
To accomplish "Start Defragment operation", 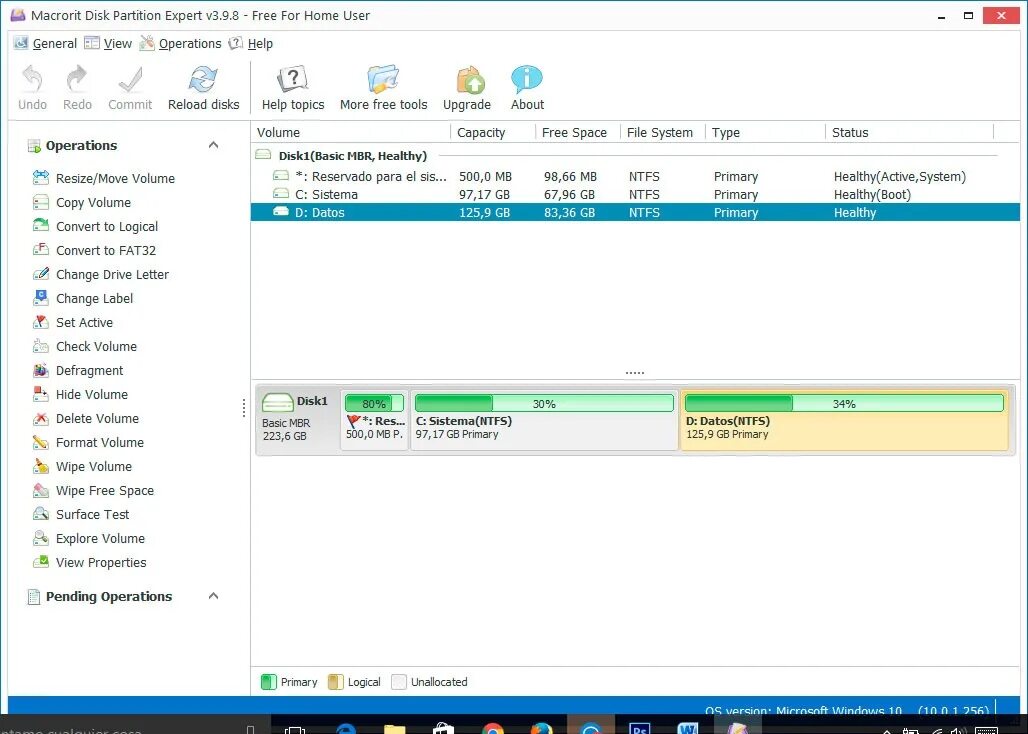I will (78, 370).
